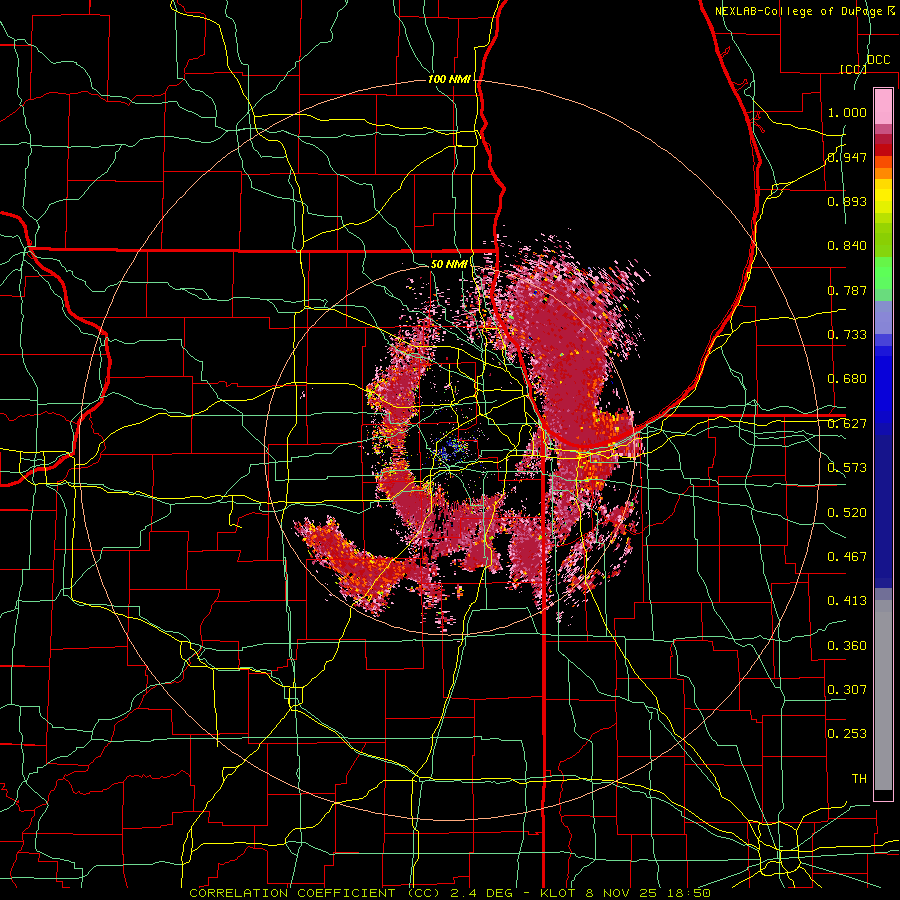Click the [CC] units label
Screen dimensions: 900x900
(x=853, y=69)
